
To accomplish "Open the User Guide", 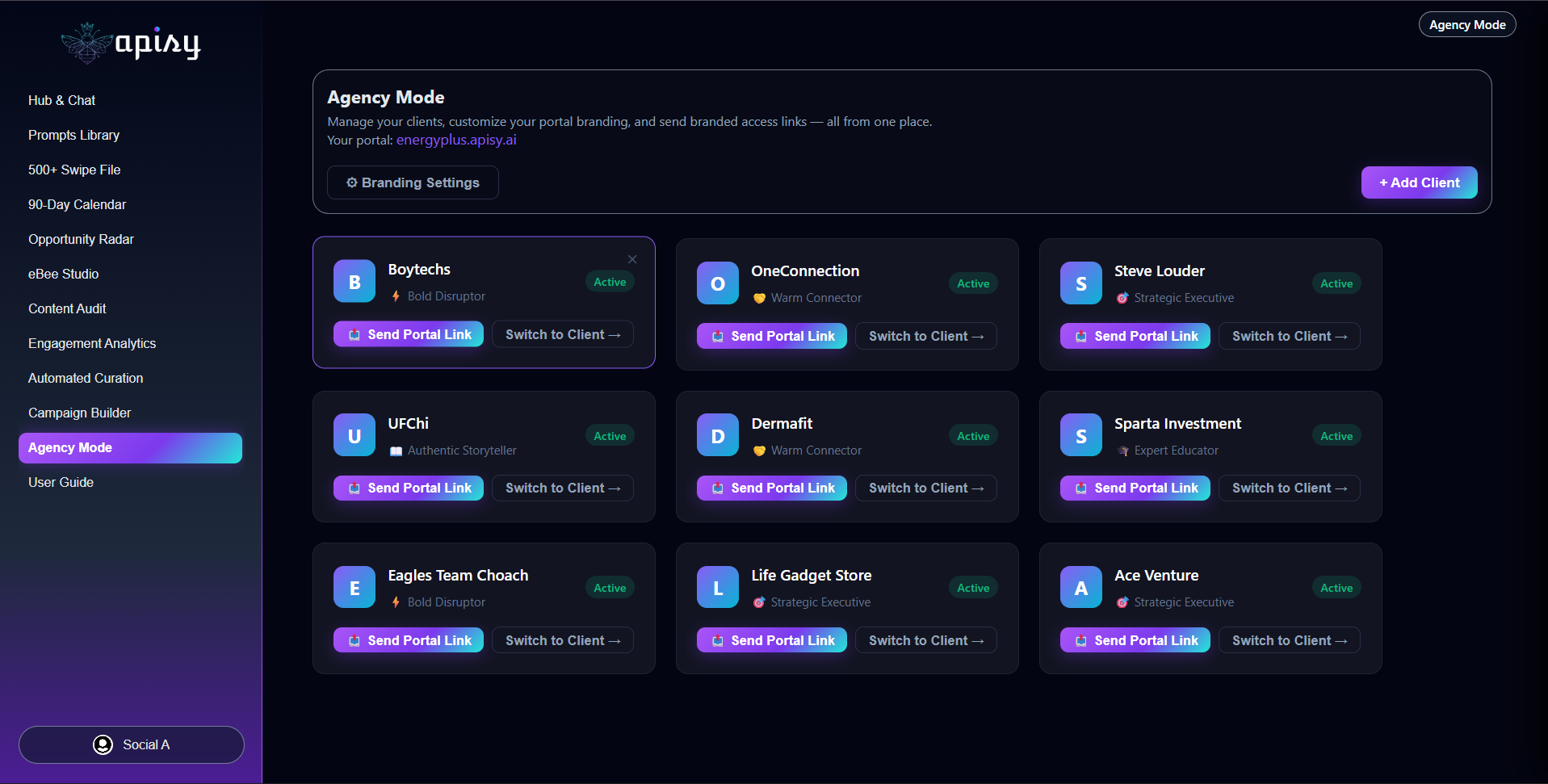I will pos(130,482).
